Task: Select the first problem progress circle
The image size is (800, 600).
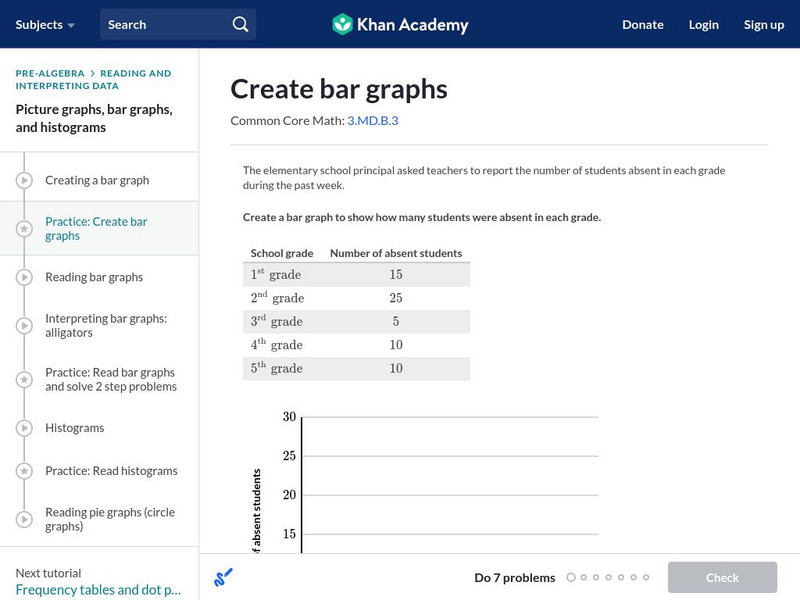Action: click(571, 577)
